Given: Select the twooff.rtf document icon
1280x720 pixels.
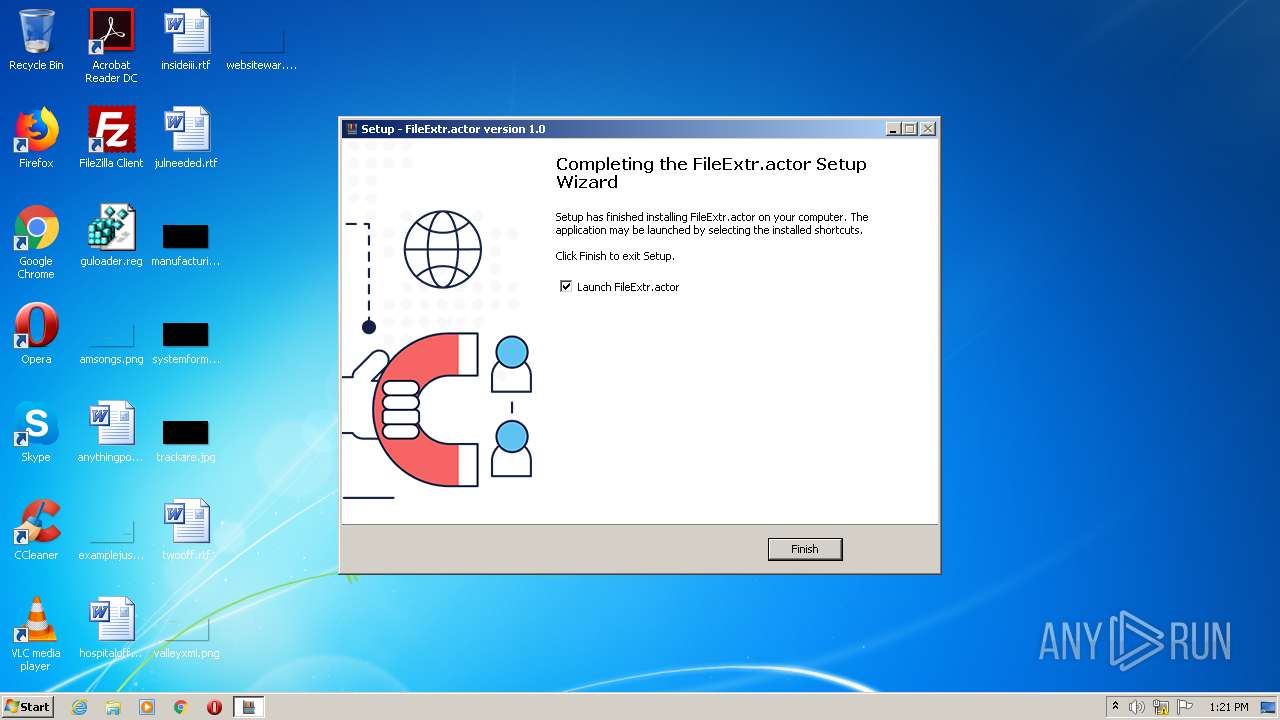Looking at the screenshot, I should click(x=186, y=530).
